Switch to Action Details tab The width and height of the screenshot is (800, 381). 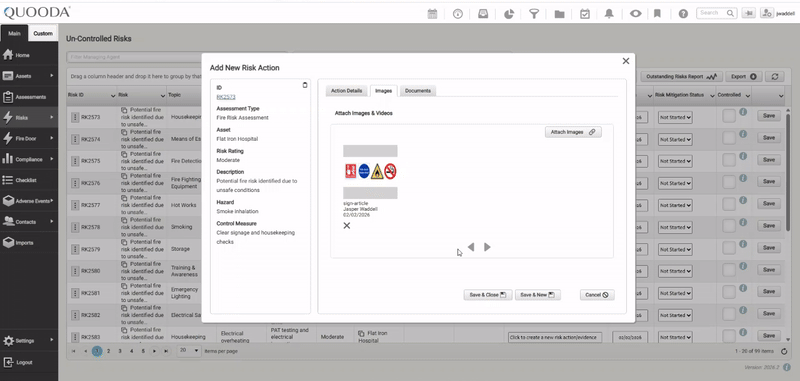point(346,91)
